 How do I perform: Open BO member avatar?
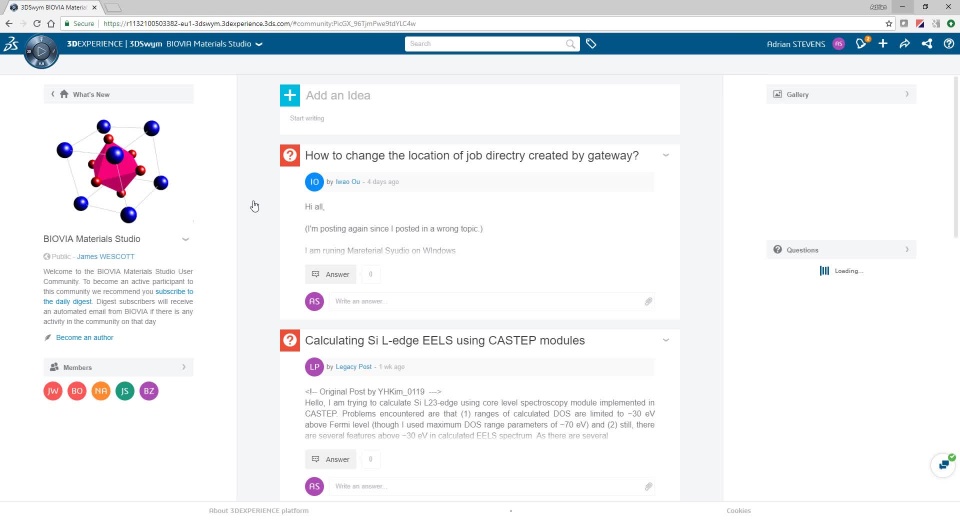77,391
